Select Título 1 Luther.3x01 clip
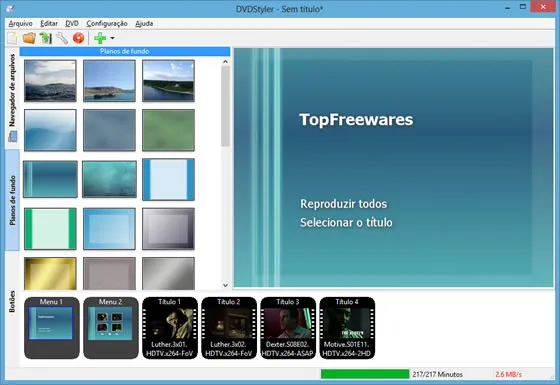 point(170,328)
